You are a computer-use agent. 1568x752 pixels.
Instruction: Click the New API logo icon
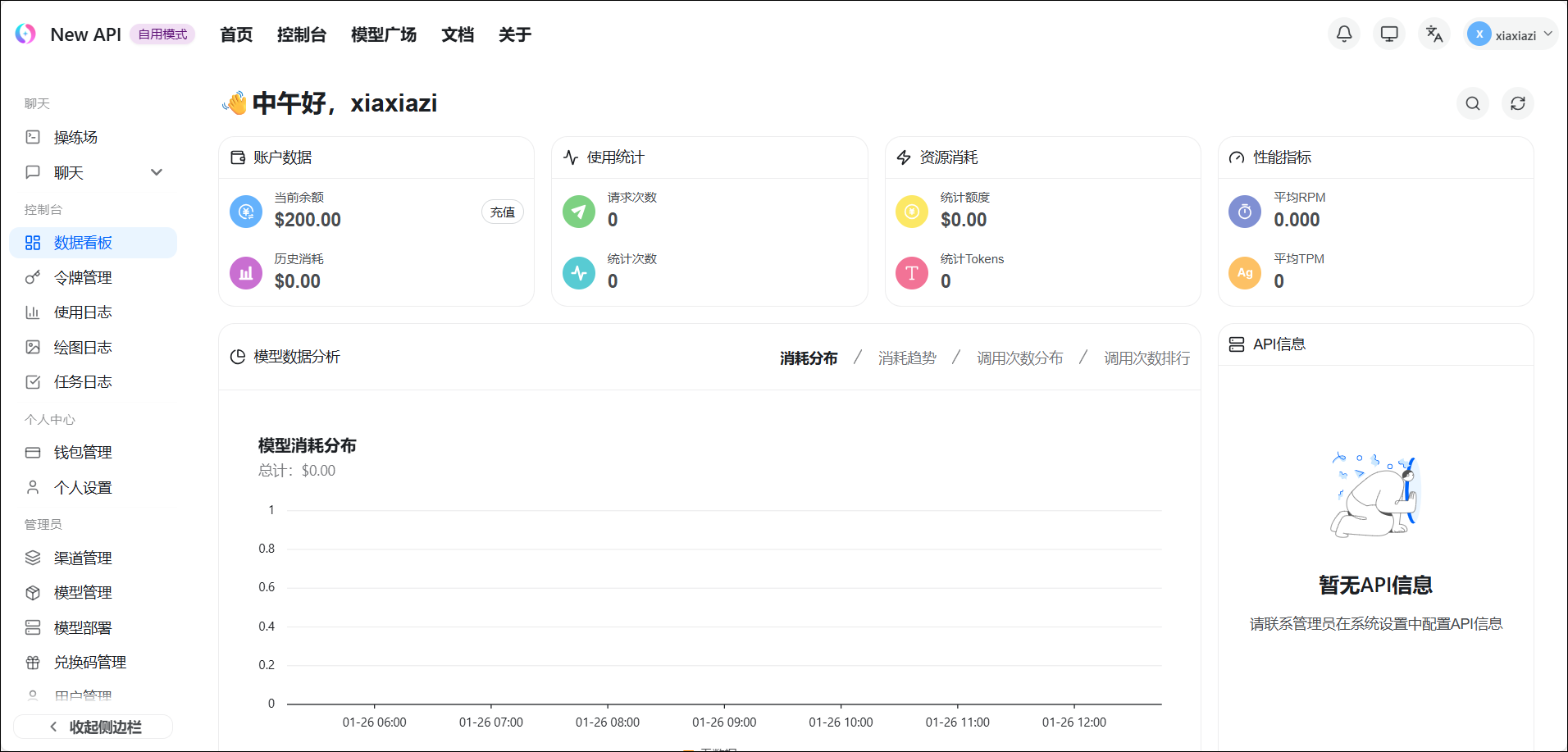tap(25, 34)
